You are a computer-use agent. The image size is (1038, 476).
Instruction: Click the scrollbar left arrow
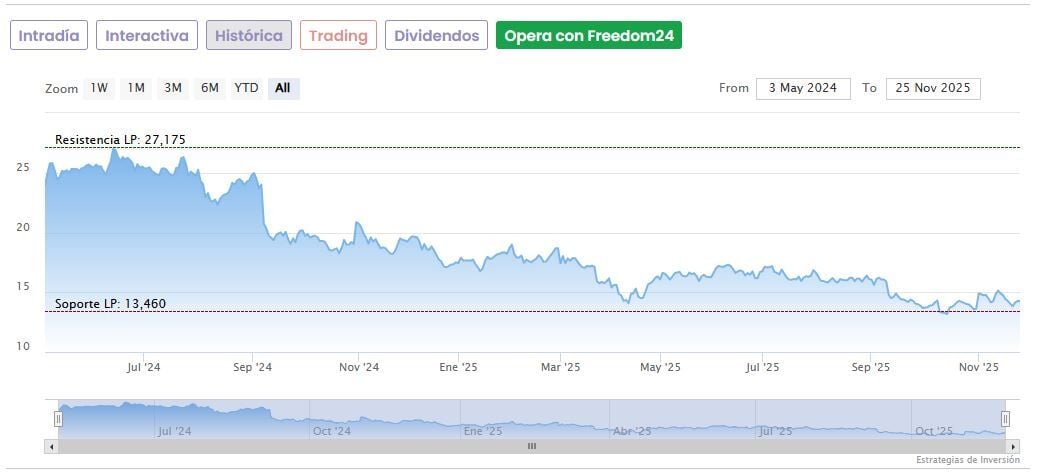coord(51,446)
